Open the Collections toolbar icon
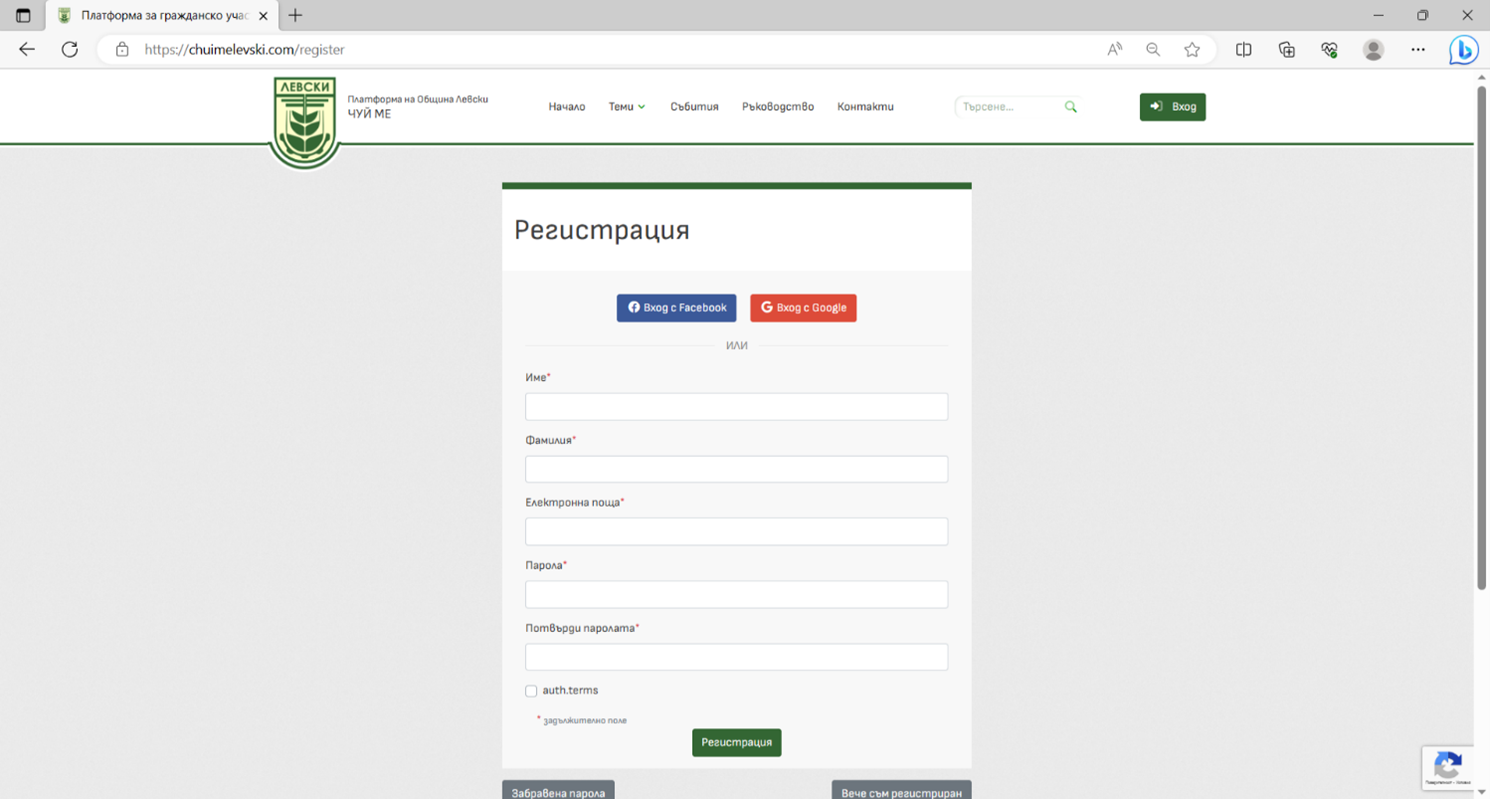The height and width of the screenshot is (799, 1490). pyautogui.click(x=1286, y=49)
